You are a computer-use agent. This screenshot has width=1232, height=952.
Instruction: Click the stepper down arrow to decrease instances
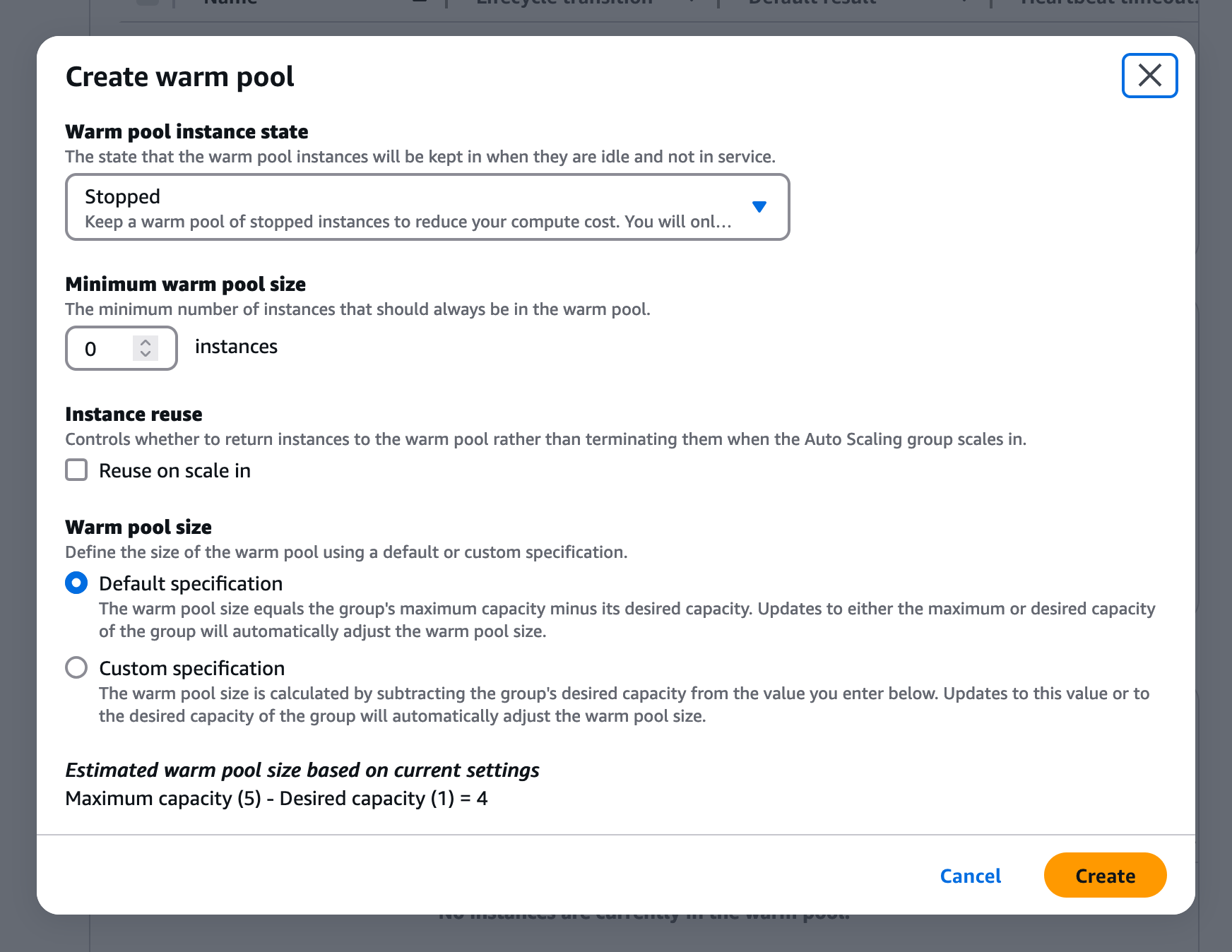pos(146,355)
